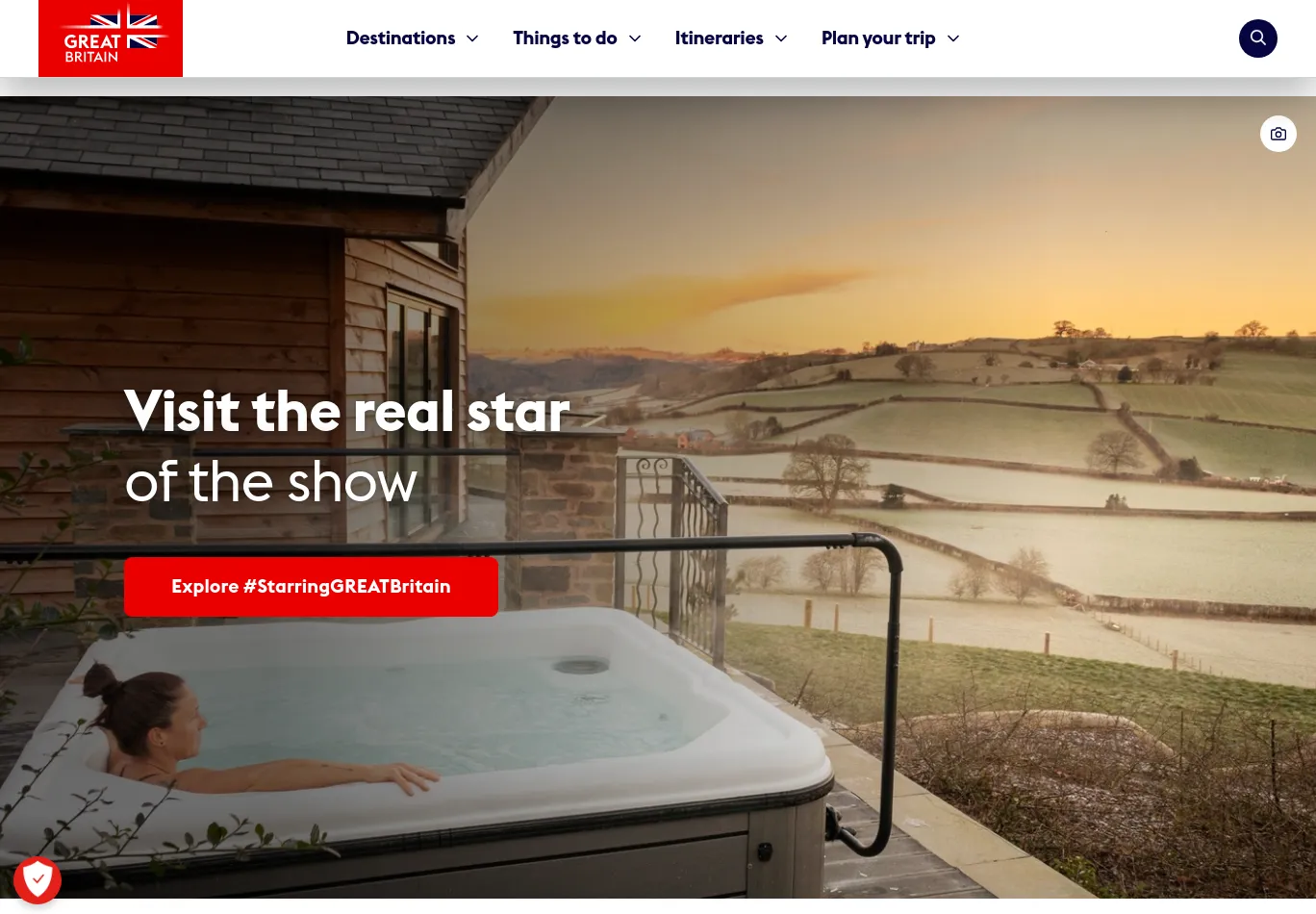The image size is (1316, 914).
Task: Click Explore #StarringGREATBritain button
Action: coord(311,587)
